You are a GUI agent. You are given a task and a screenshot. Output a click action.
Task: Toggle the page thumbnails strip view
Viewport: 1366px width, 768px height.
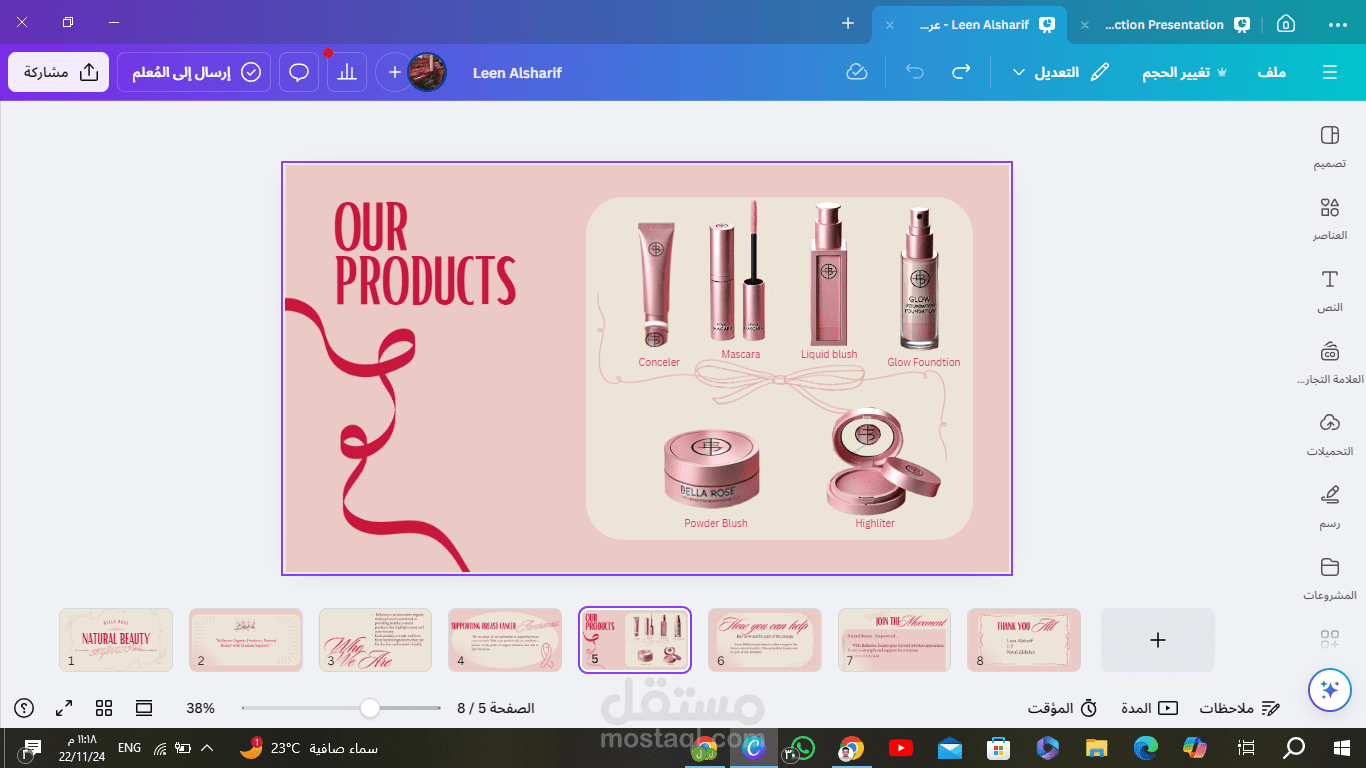[144, 708]
